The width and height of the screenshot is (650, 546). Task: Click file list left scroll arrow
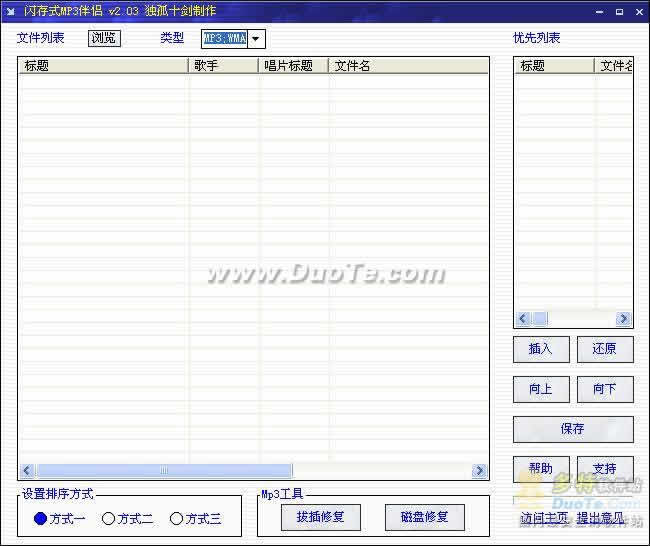27,470
